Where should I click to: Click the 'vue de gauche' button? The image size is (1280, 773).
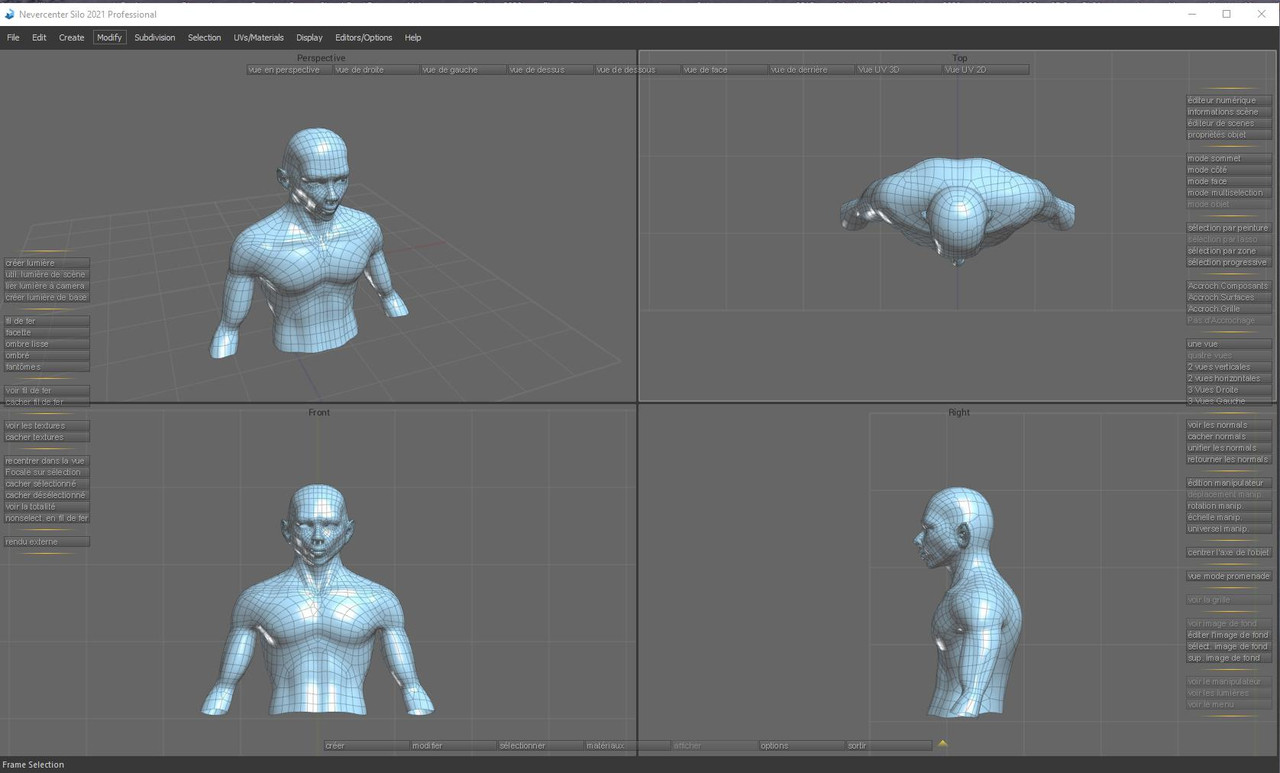pyautogui.click(x=464, y=70)
